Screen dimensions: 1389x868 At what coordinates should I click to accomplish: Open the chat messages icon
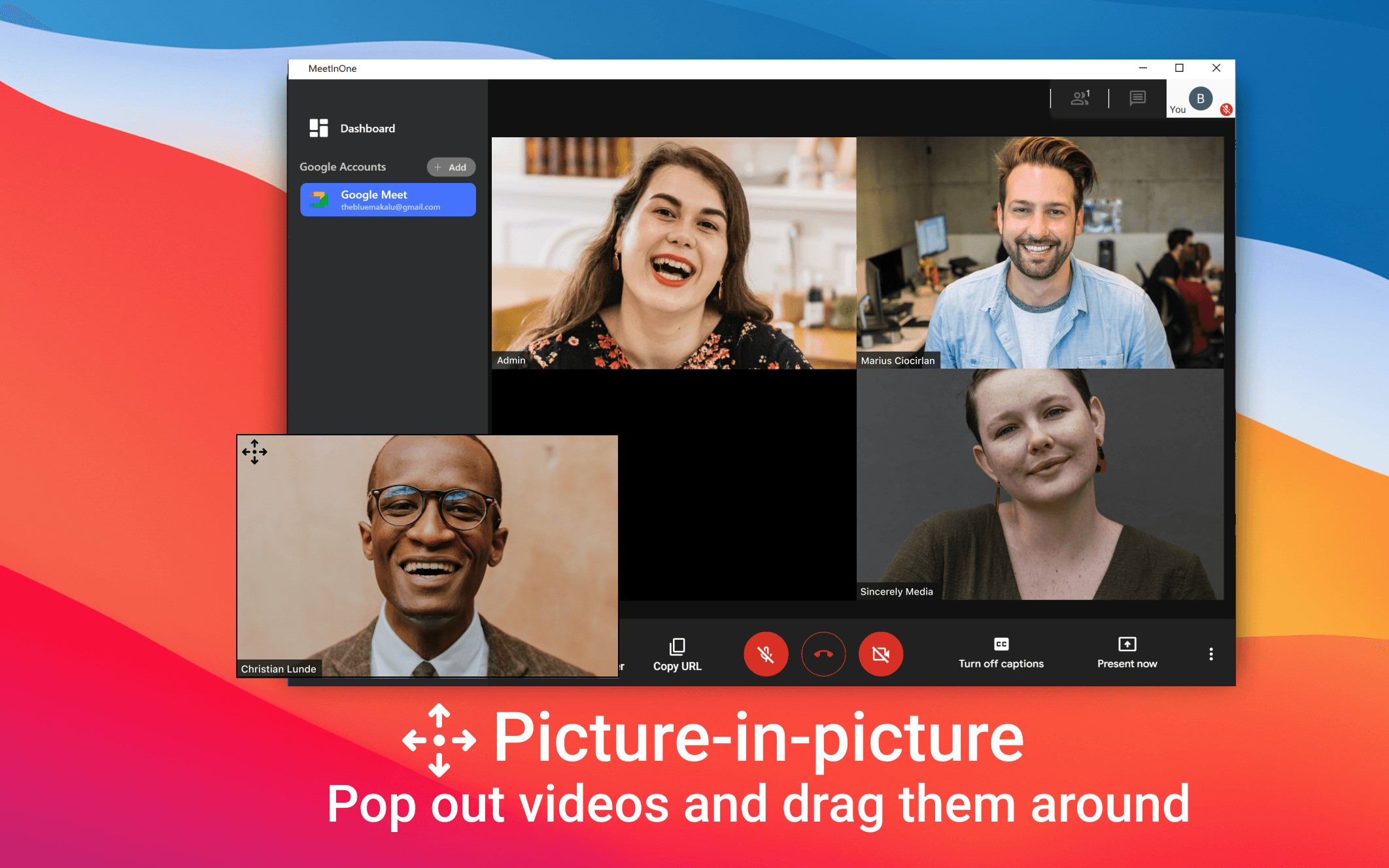[1137, 98]
